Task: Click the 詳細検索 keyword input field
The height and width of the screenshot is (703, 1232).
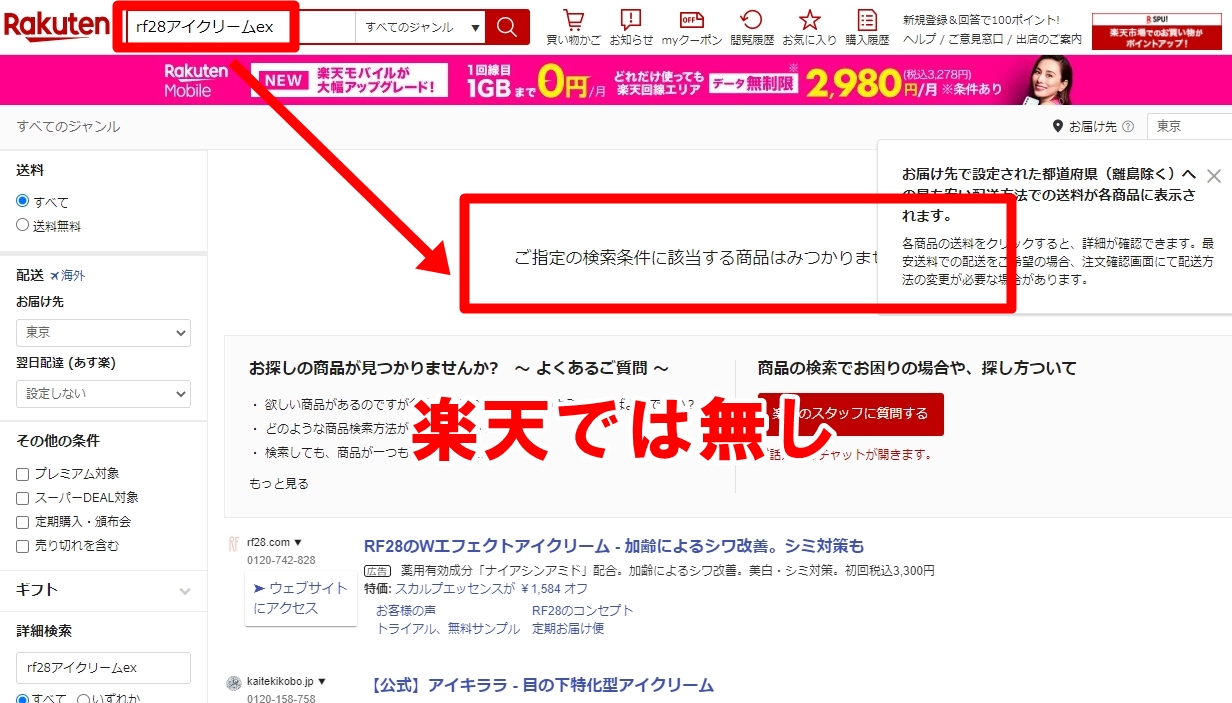Action: 103,668
